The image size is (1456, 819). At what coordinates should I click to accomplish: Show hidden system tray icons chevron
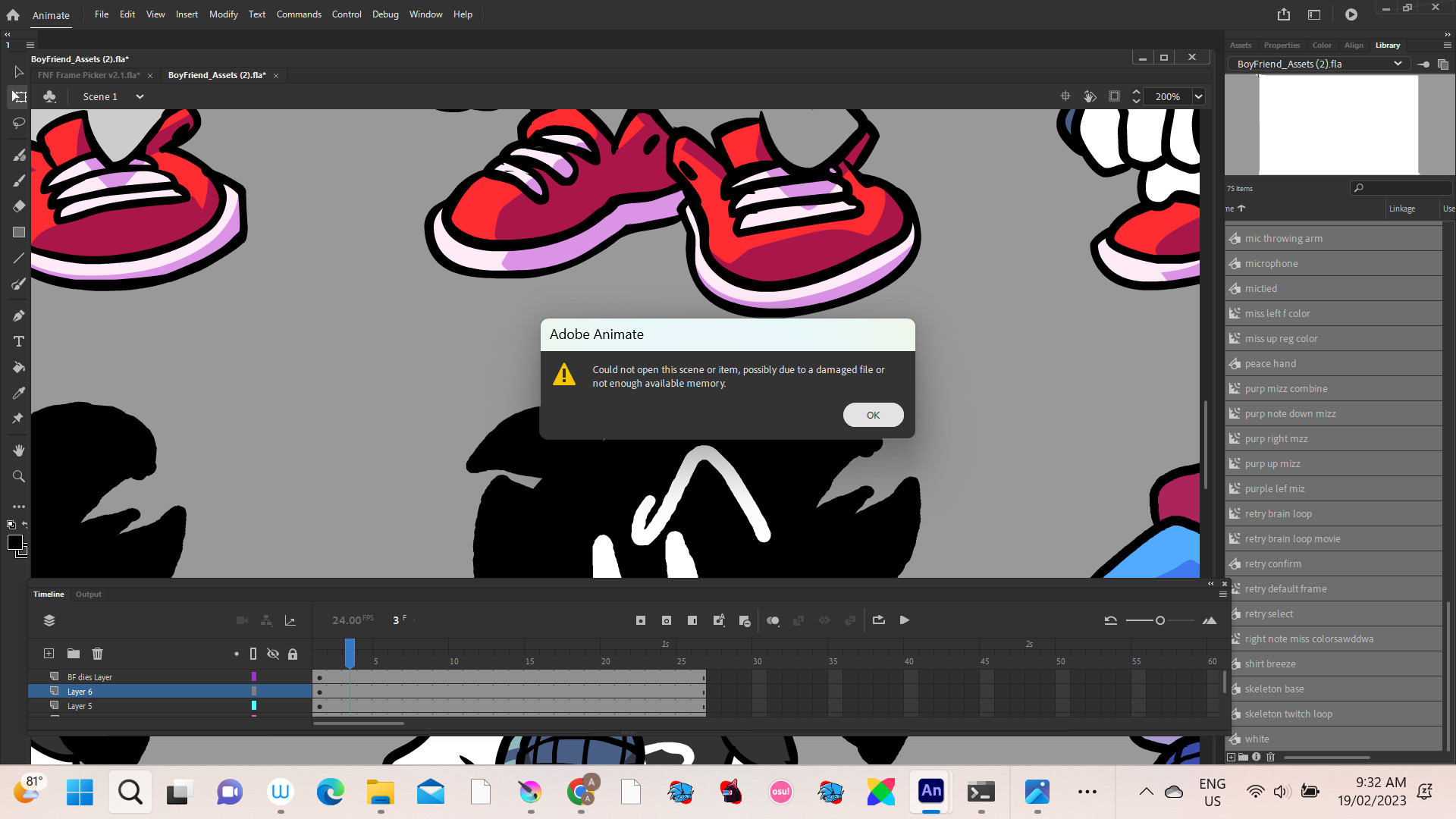tap(1147, 792)
